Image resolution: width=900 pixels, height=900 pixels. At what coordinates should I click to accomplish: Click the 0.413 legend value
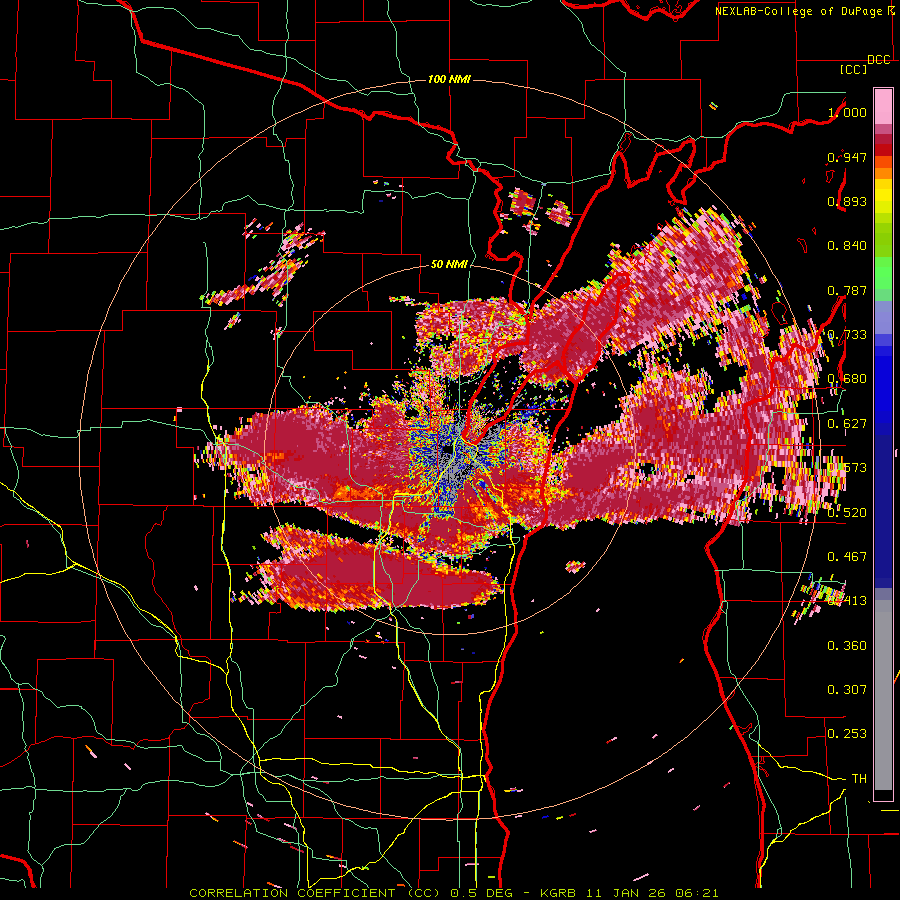coord(847,600)
